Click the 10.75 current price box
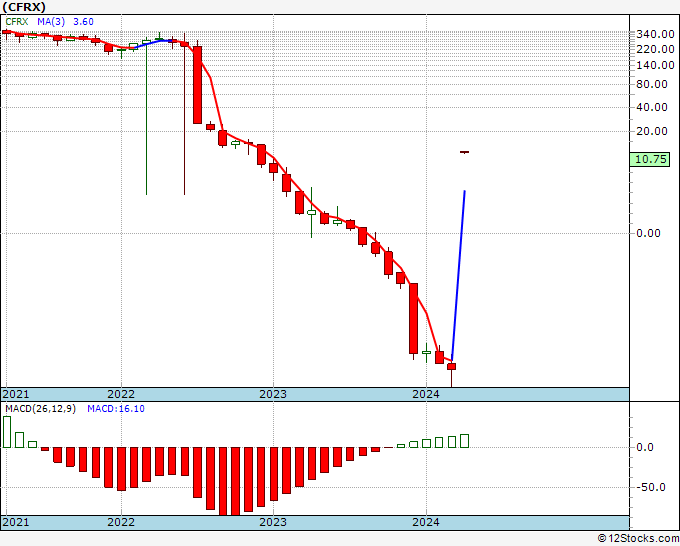This screenshot has width=680, height=546. point(650,160)
